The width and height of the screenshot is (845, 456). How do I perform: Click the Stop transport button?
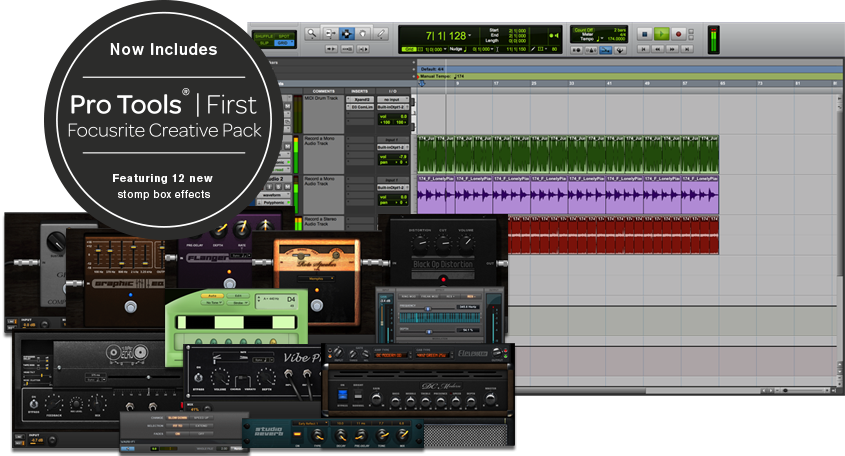click(645, 34)
